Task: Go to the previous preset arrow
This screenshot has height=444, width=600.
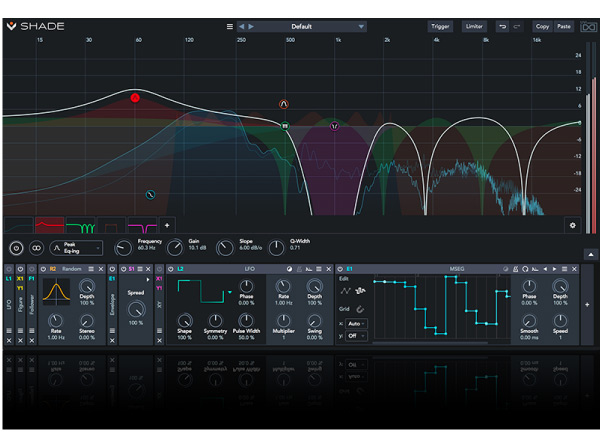Action: pyautogui.click(x=241, y=26)
